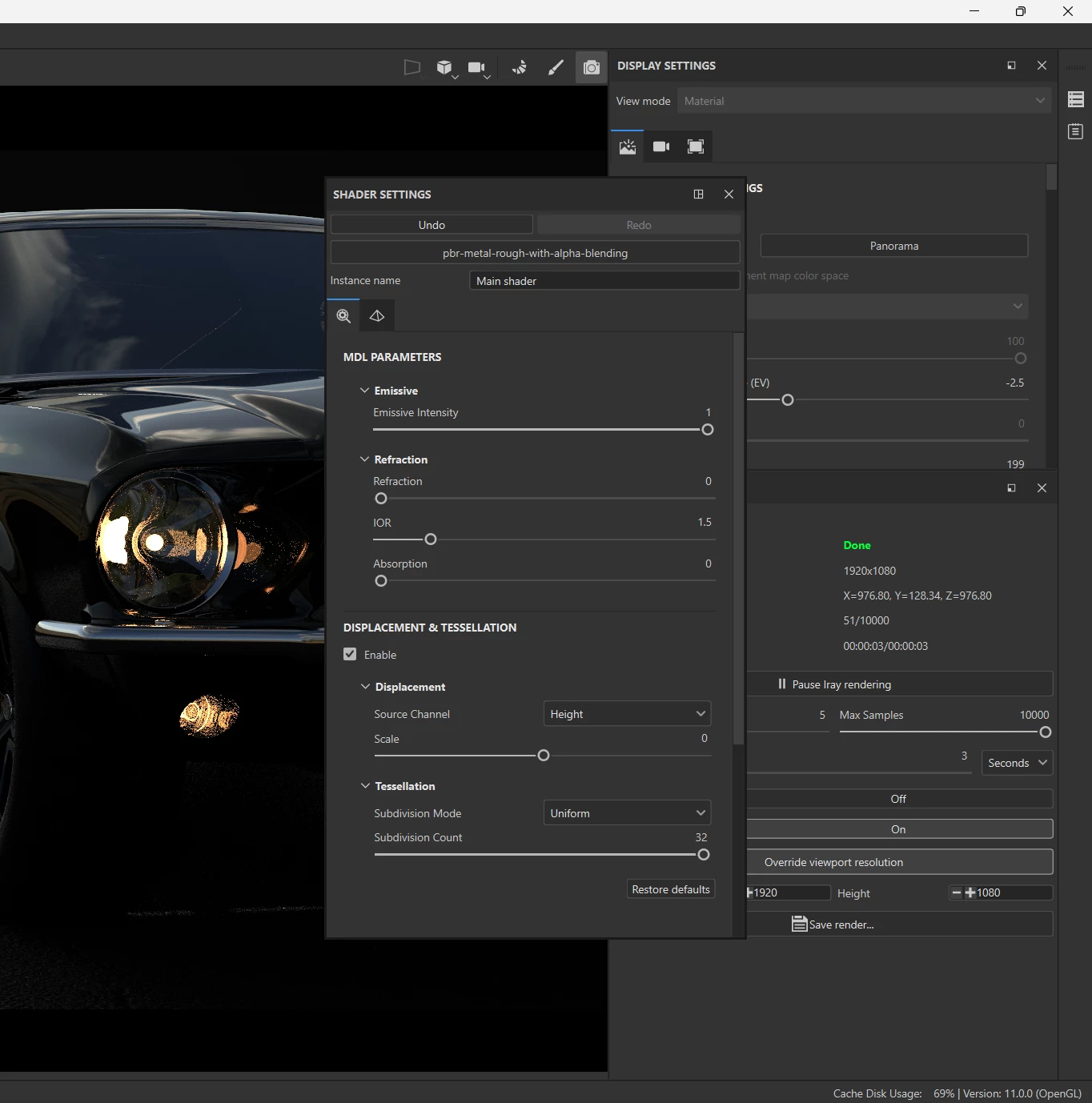
Task: Open the log clipboard sidebar icon
Action: (1076, 131)
